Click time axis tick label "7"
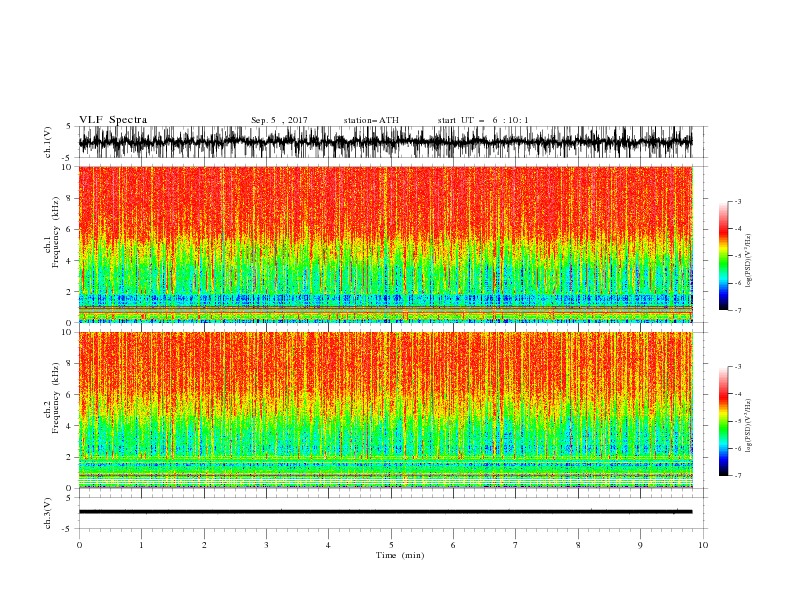The image size is (792, 612). tap(516, 545)
